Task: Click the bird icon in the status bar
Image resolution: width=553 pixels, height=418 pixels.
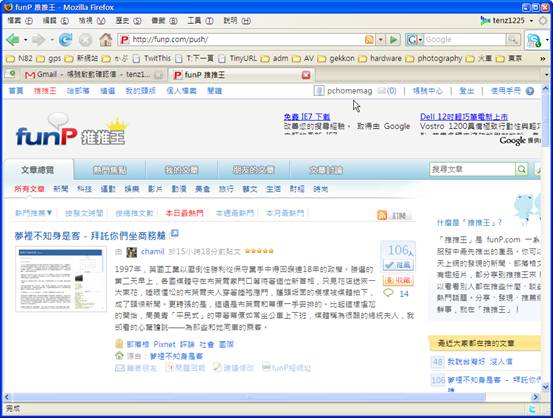Action: (x=531, y=409)
